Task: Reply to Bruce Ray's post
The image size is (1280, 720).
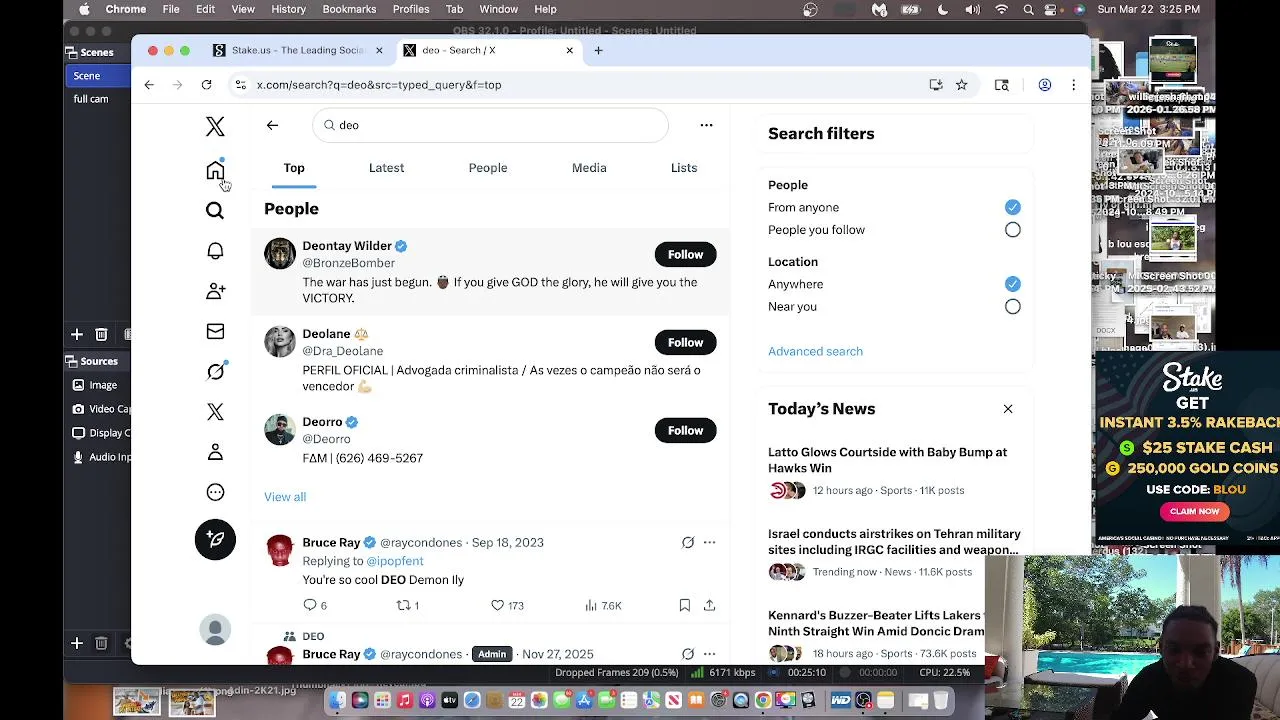Action: (315, 605)
